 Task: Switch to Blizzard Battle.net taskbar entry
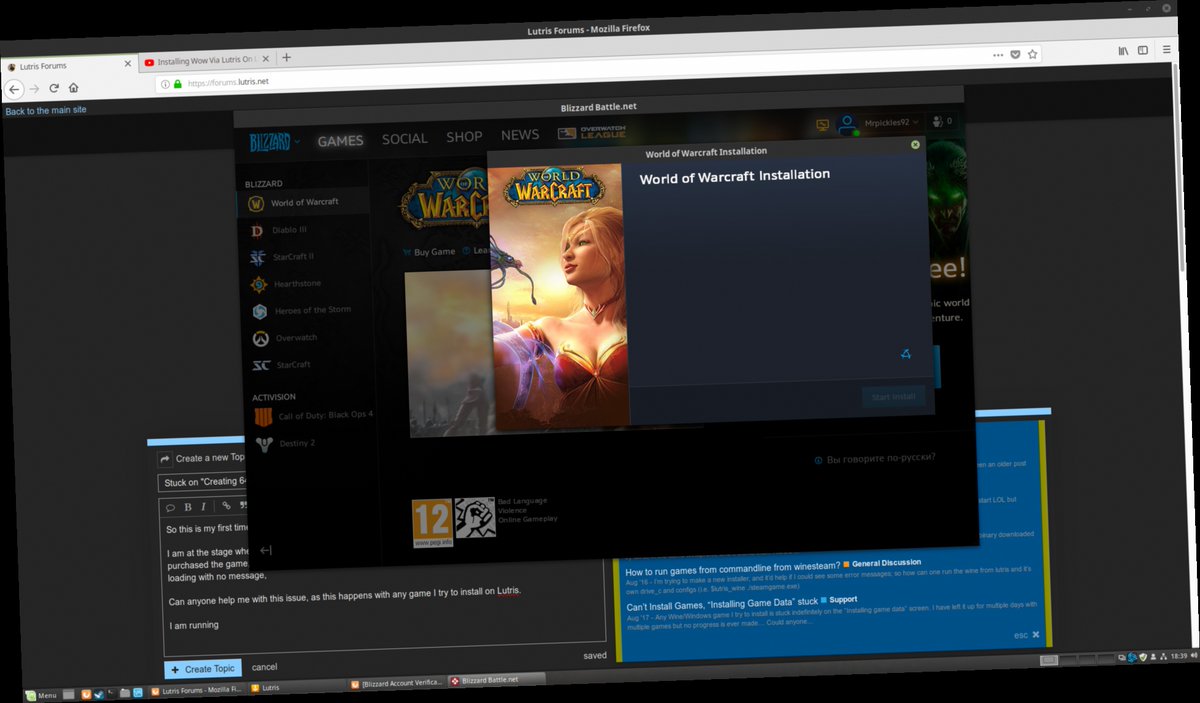pyautogui.click(x=496, y=680)
